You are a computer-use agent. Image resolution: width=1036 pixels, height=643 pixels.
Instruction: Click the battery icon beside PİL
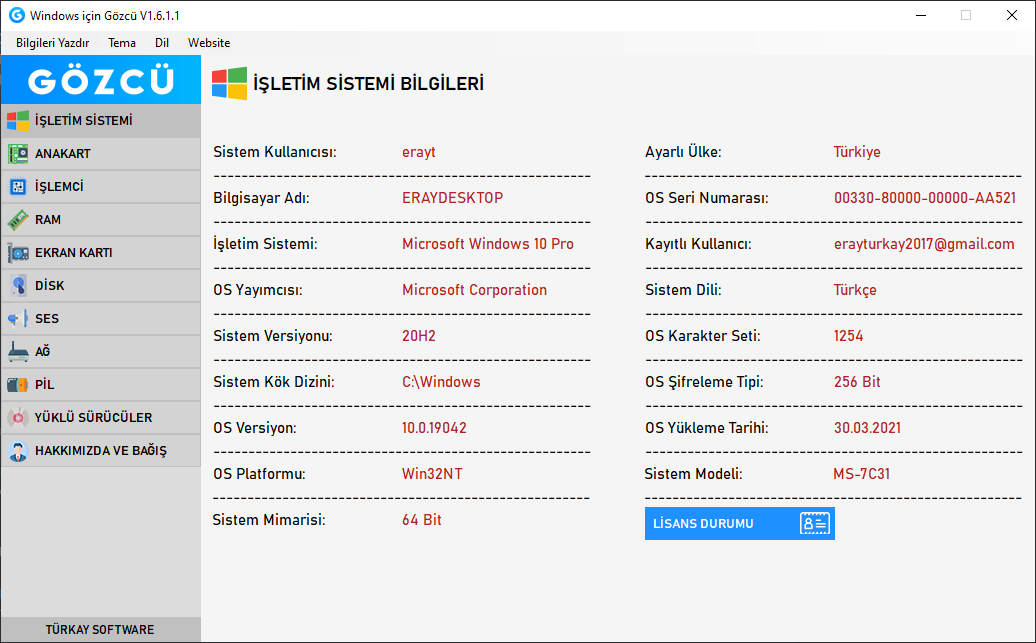click(18, 385)
